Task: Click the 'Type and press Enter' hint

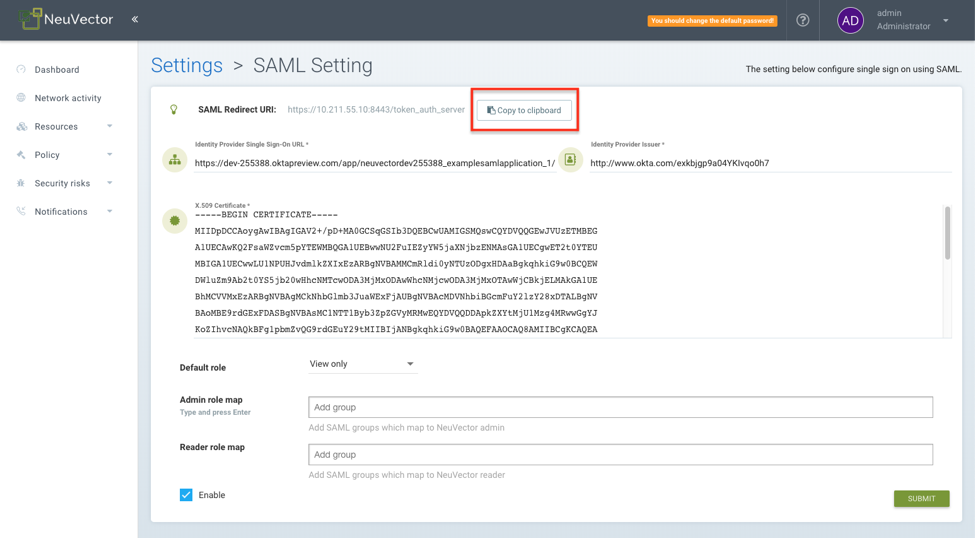Action: (215, 412)
